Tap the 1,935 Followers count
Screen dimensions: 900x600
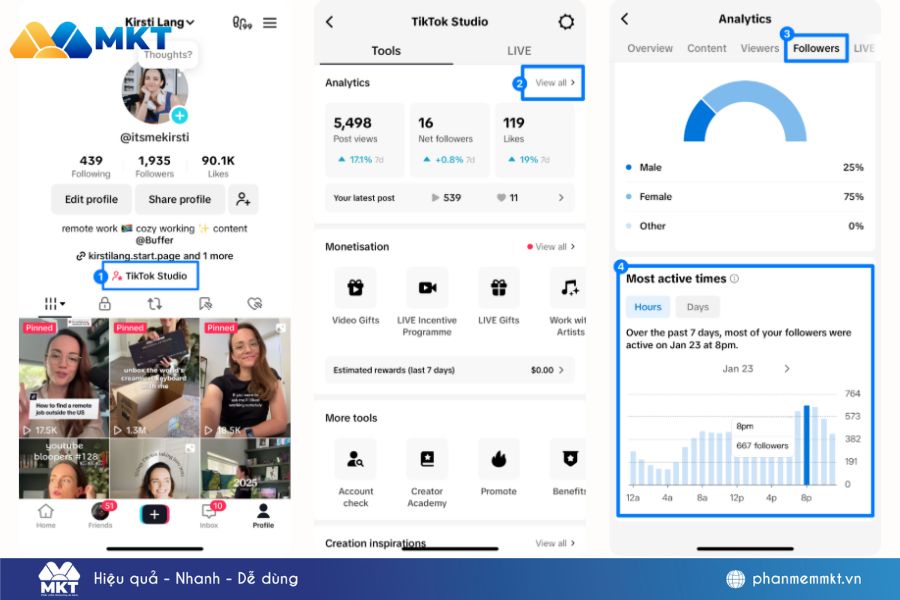pos(154,167)
